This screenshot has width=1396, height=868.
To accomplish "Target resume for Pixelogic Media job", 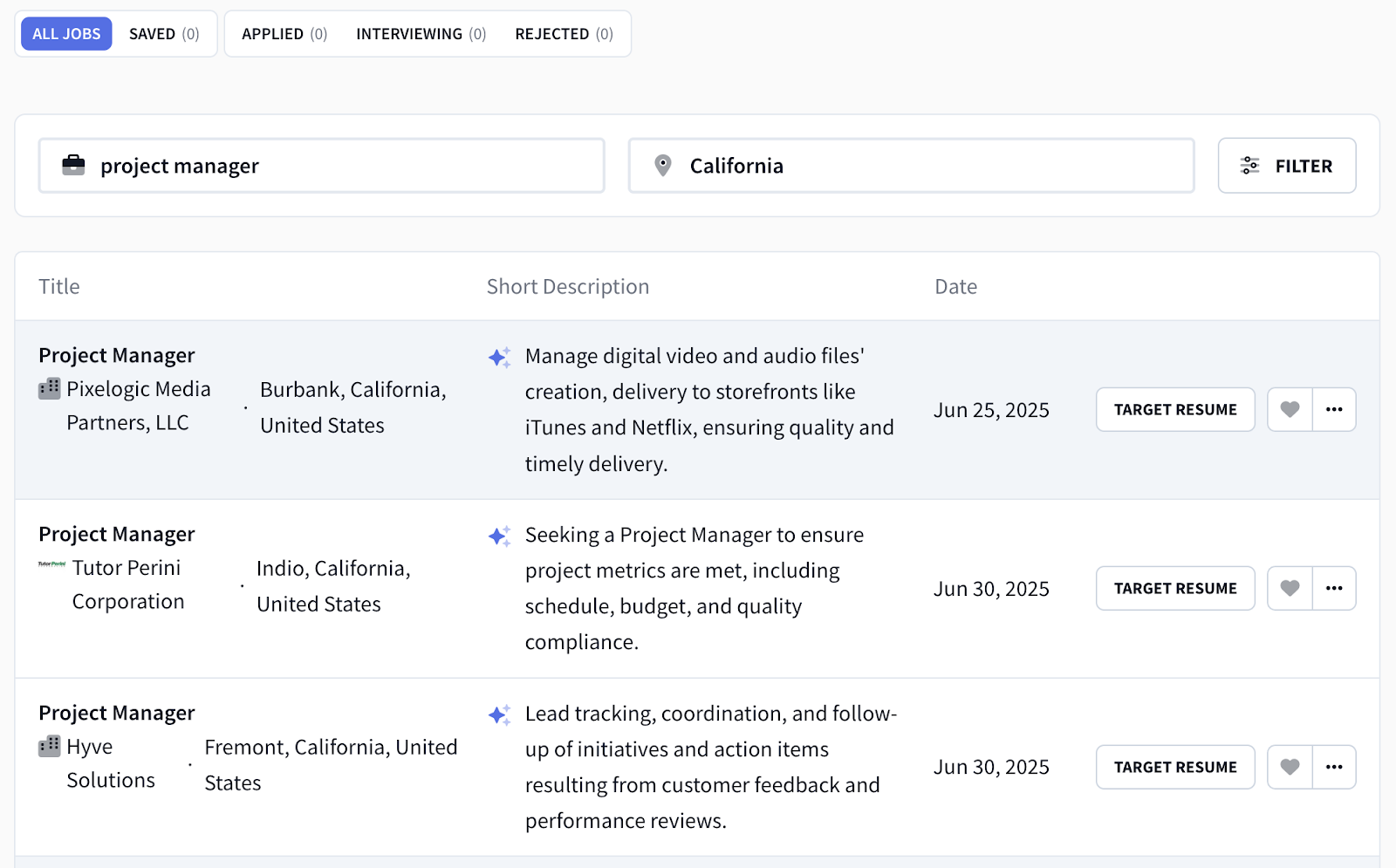I will point(1175,409).
